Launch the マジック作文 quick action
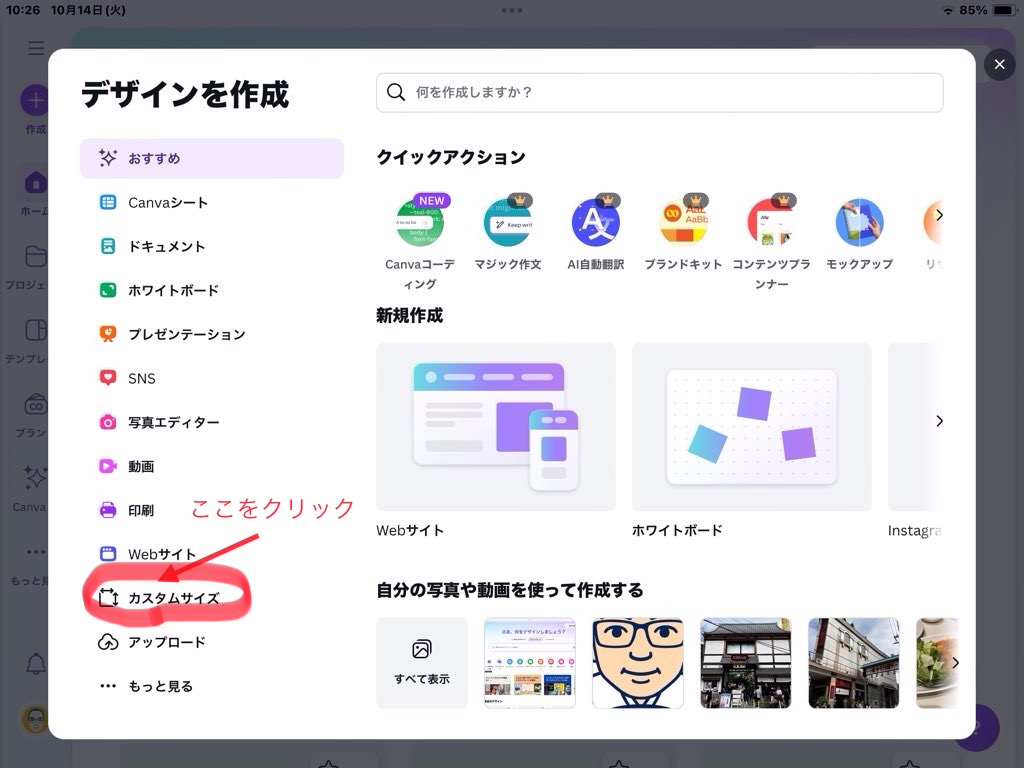Screen dimensions: 1024x768 point(507,223)
